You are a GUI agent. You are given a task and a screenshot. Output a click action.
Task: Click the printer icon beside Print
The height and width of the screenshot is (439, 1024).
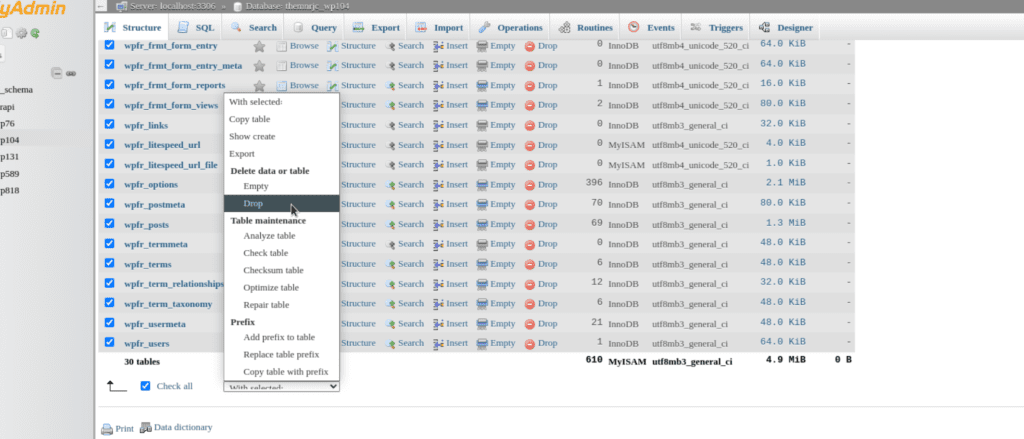point(106,429)
